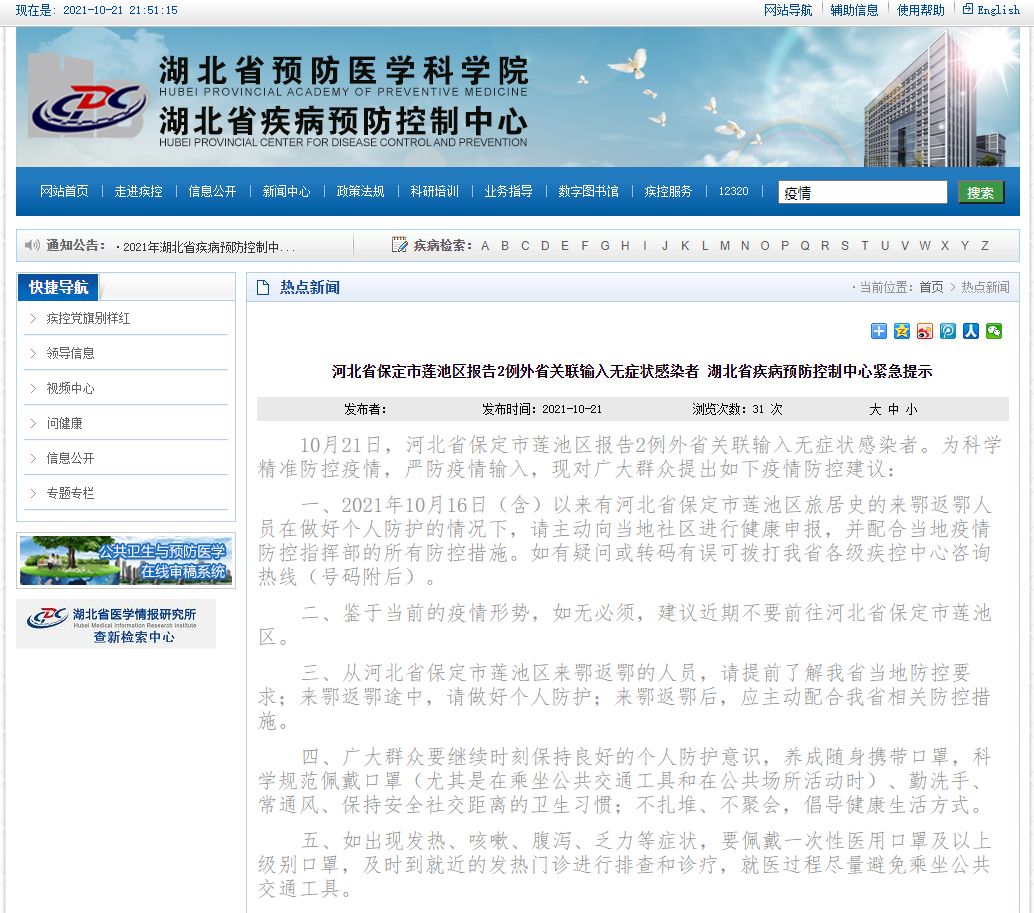This screenshot has width=1034, height=913.
Task: Share article to QQ Zone star icon
Action: pos(901,331)
